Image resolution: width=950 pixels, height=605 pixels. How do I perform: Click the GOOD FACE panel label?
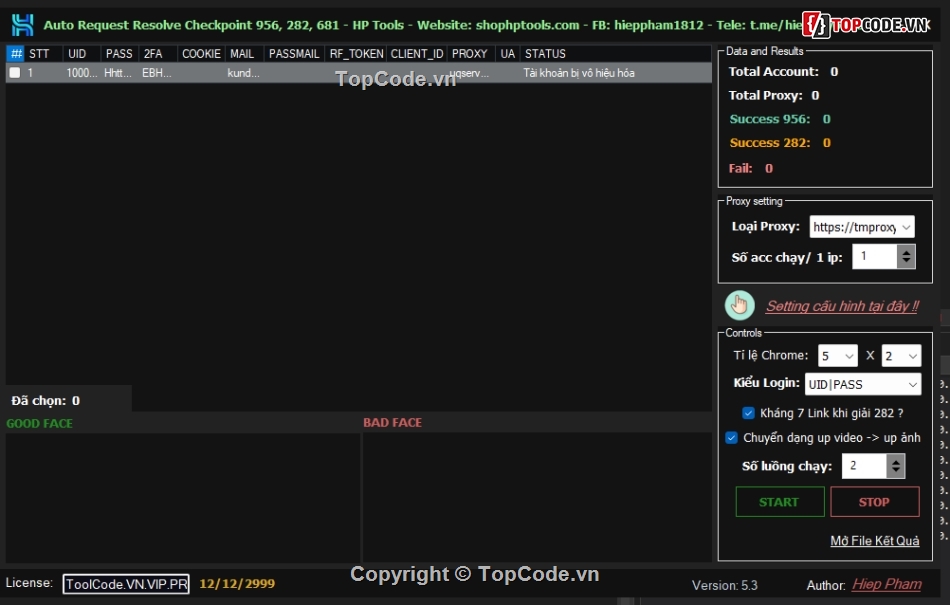pos(39,423)
